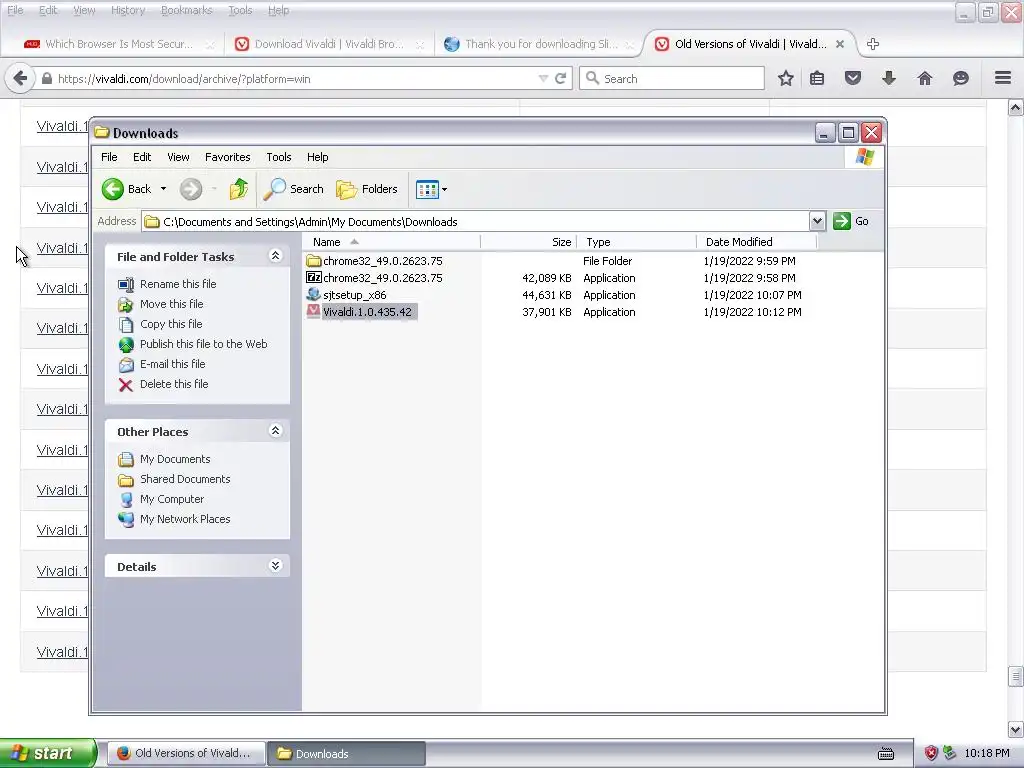
Task: Click Move this file task
Action: click(x=171, y=304)
